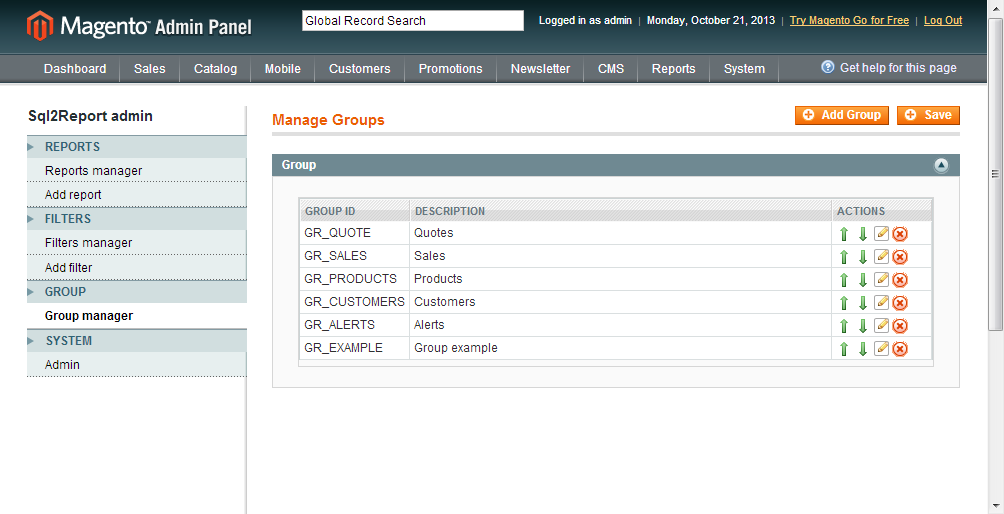Viewport: 1004px width, 514px height.
Task: Follow the Try Magento Go for Free link
Action: [849, 20]
